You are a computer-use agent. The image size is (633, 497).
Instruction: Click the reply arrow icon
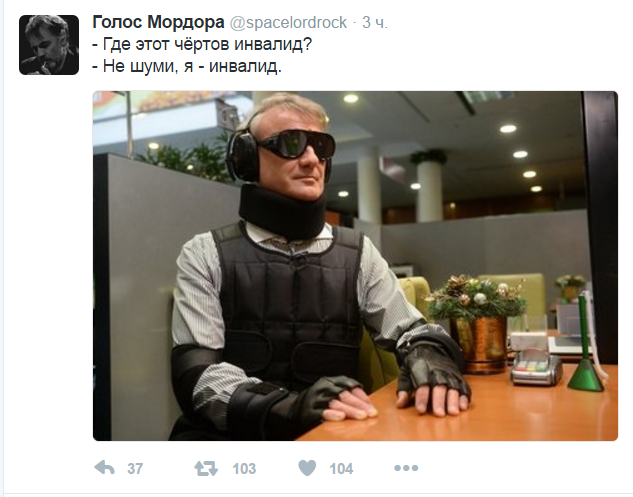(105, 468)
